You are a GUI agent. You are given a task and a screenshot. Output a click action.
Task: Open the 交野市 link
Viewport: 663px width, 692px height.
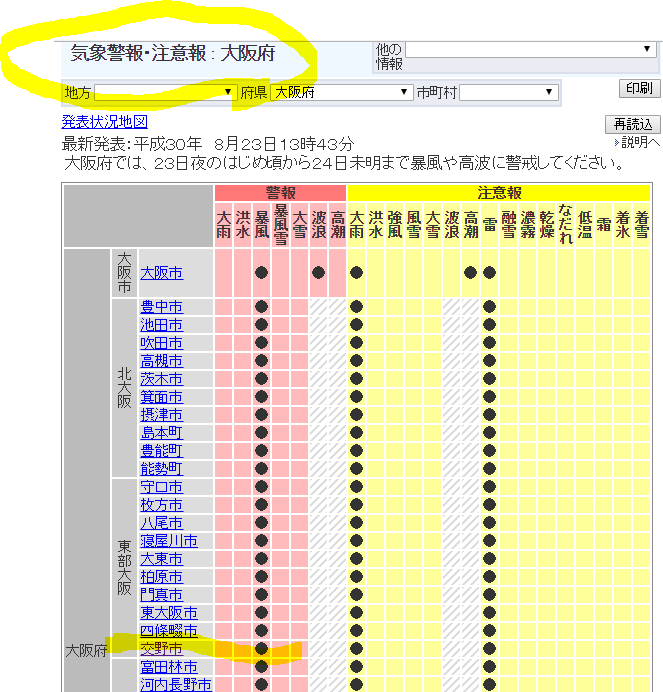click(161, 649)
